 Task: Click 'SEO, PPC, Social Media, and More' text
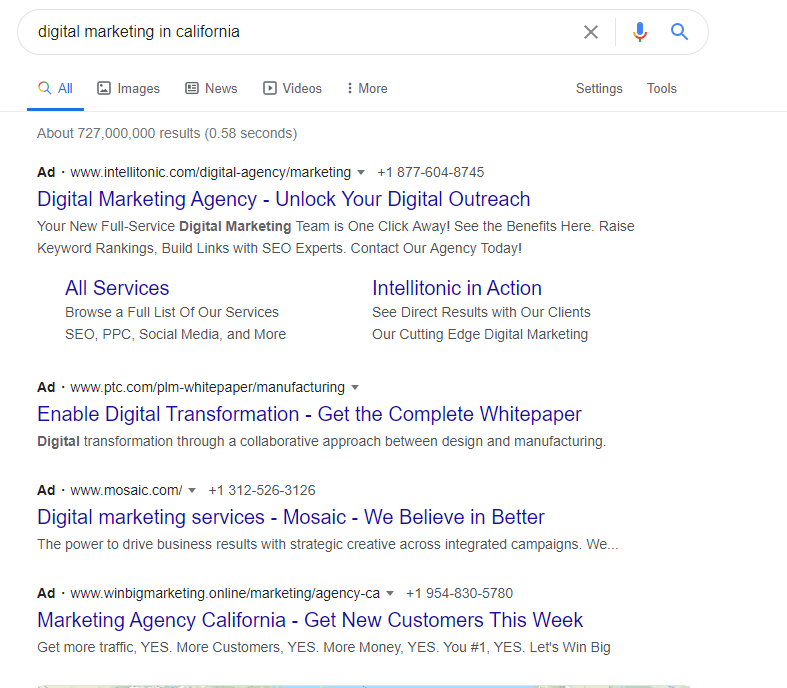click(x=175, y=334)
